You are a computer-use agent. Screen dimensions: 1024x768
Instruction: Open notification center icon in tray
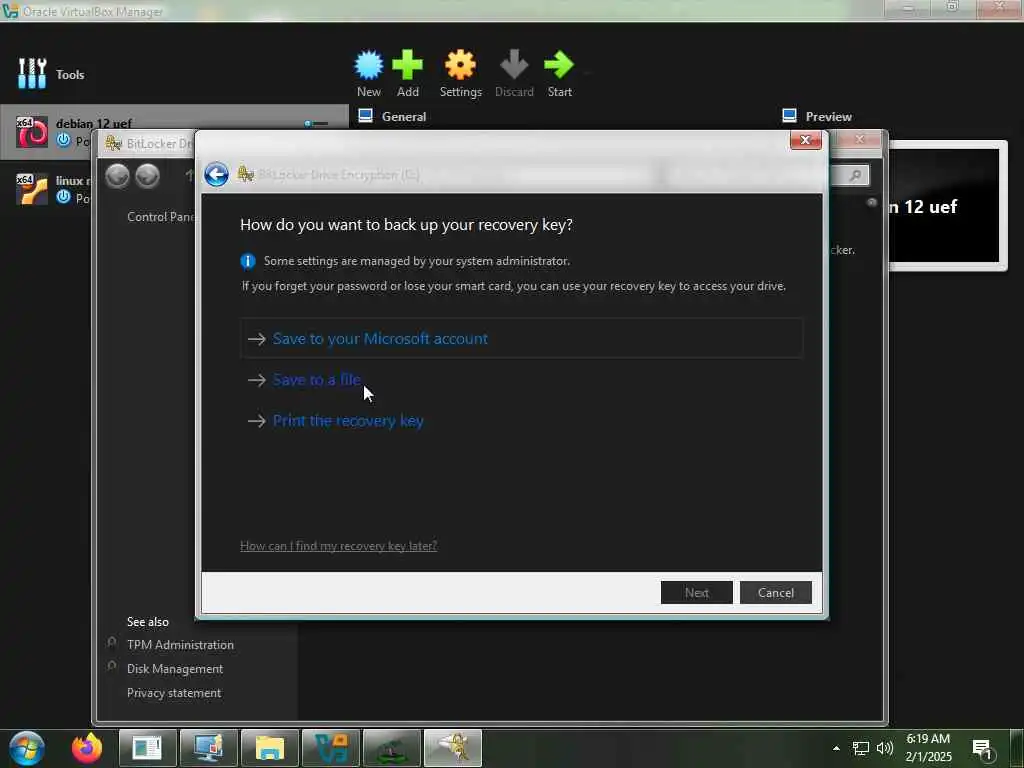click(x=982, y=749)
